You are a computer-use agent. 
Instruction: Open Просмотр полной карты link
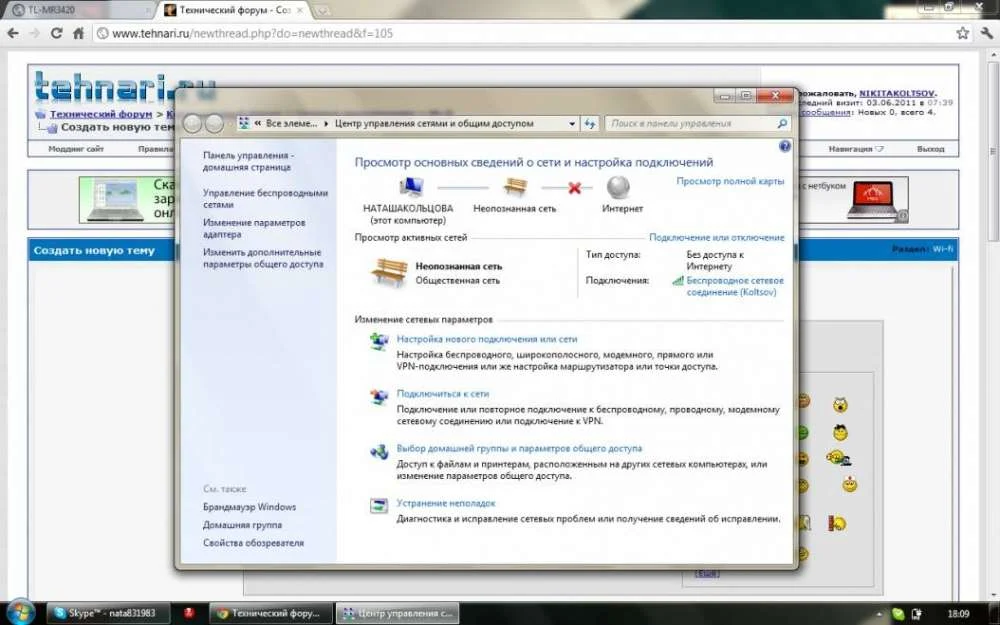click(x=730, y=181)
